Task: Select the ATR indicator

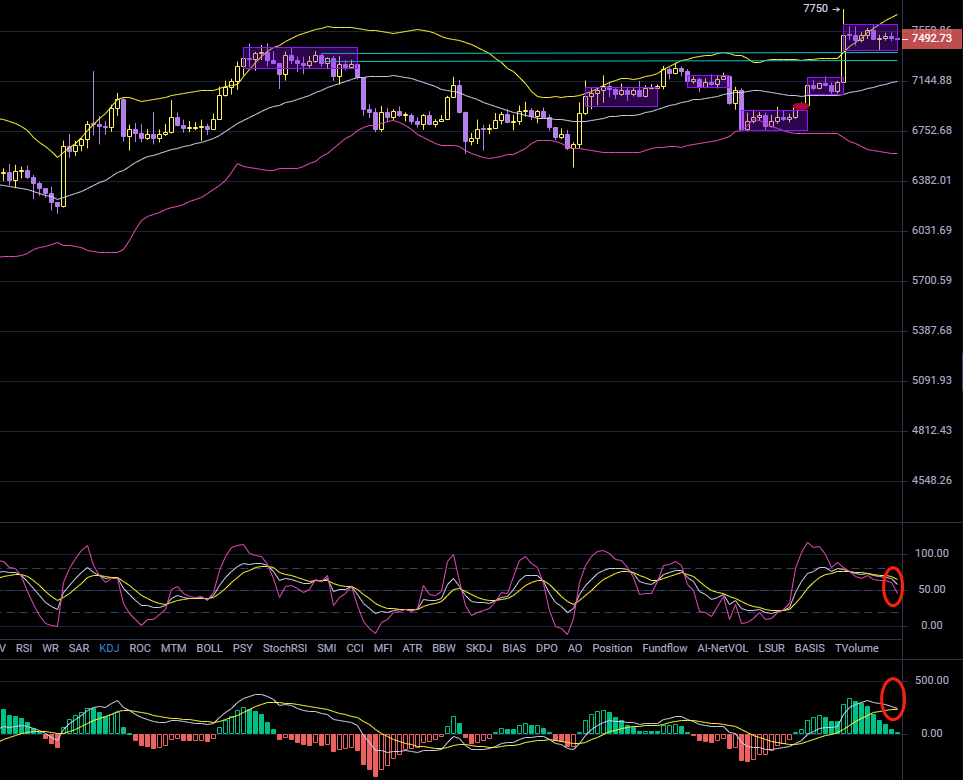Action: click(x=412, y=648)
